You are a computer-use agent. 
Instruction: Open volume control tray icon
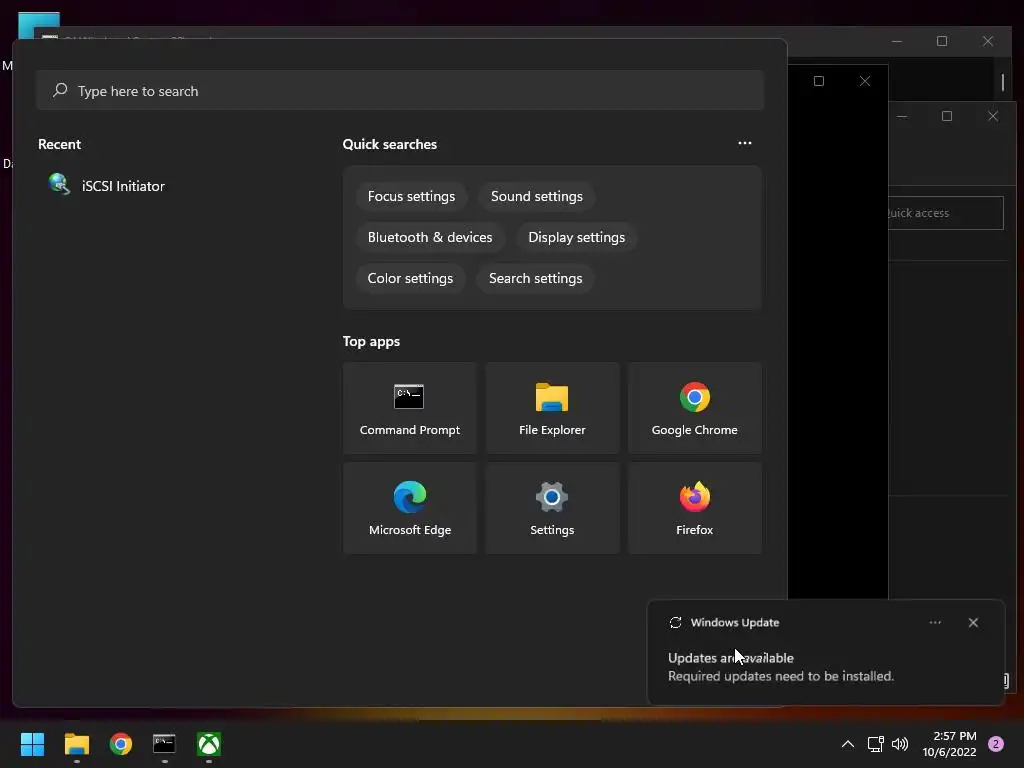900,744
